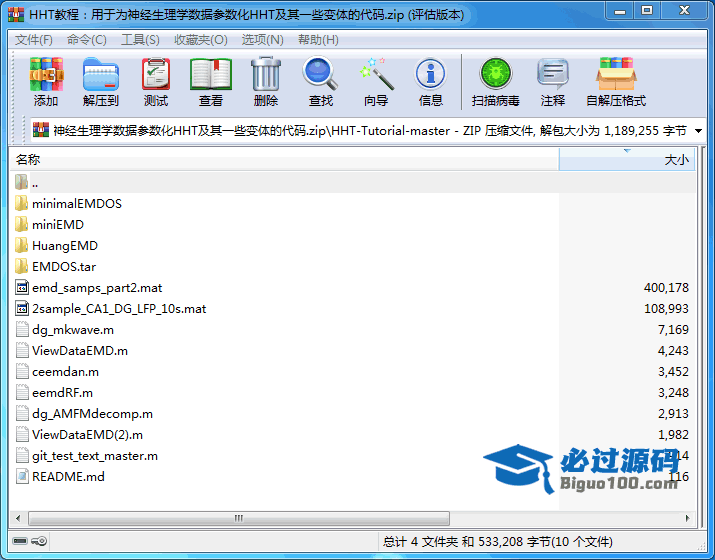The width and height of the screenshot is (715, 560).
Task: Click the Delete (删除) trash icon
Action: click(266, 73)
